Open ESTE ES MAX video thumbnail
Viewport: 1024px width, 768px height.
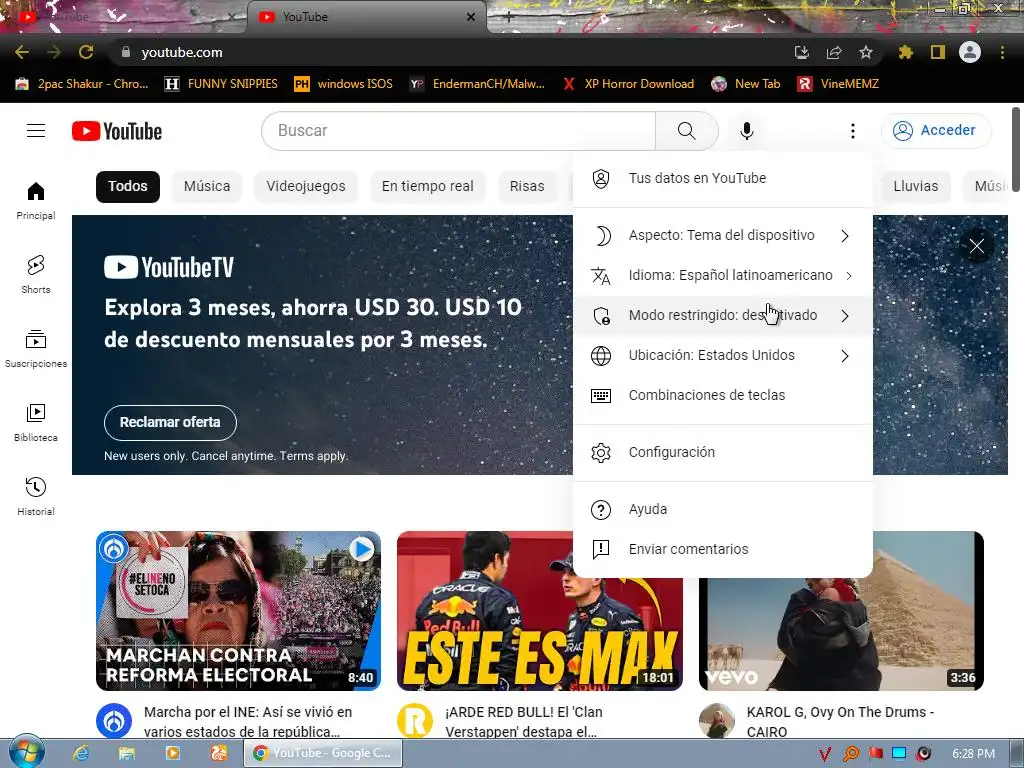pos(539,611)
